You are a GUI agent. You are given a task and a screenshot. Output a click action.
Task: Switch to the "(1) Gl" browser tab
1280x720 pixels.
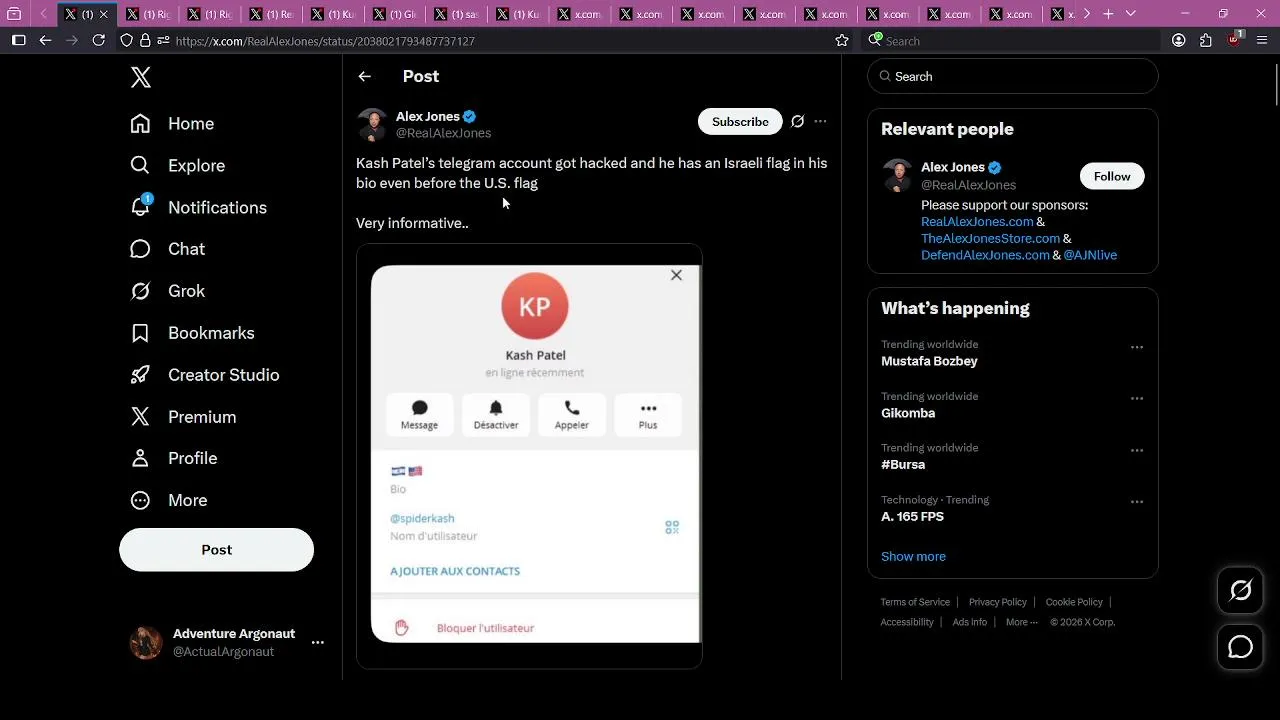coord(396,14)
